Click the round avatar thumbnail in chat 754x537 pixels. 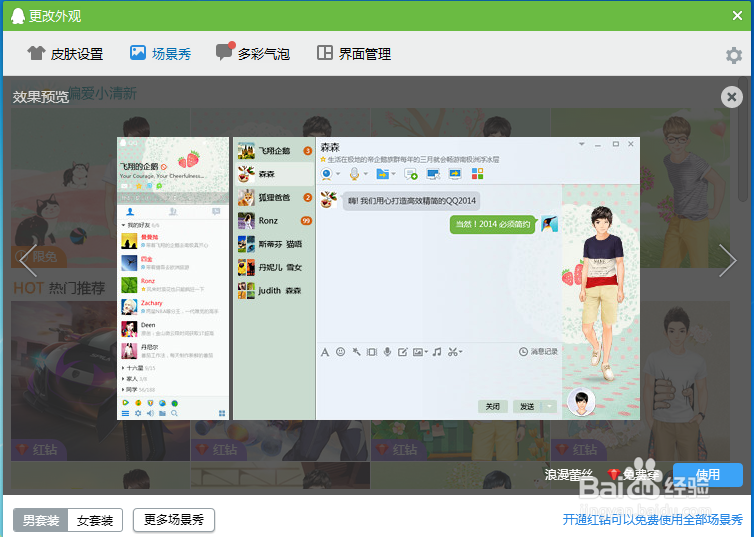tap(581, 401)
